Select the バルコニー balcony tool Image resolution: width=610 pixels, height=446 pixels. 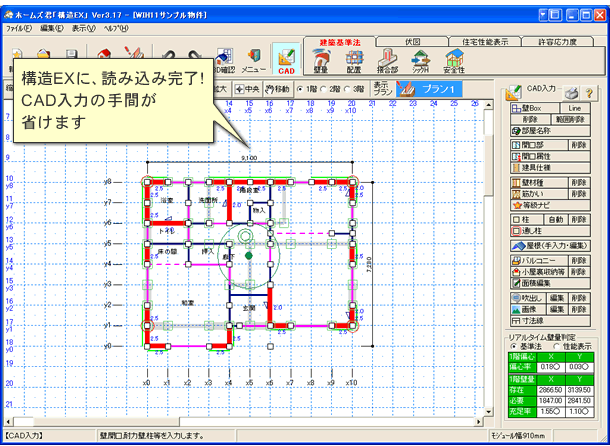[539, 260]
